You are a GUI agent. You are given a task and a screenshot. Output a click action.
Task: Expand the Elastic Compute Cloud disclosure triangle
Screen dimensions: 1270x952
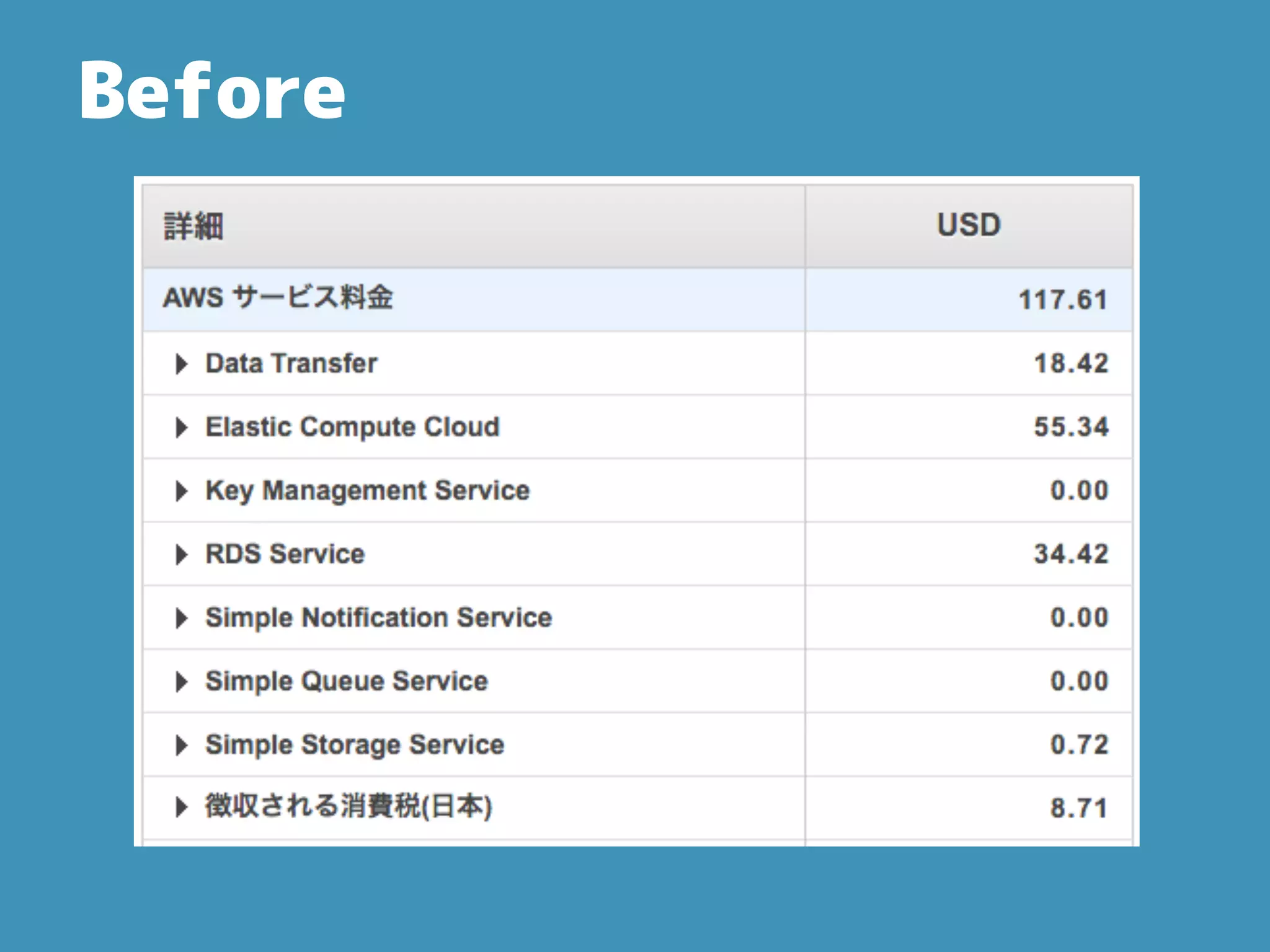click(x=181, y=428)
